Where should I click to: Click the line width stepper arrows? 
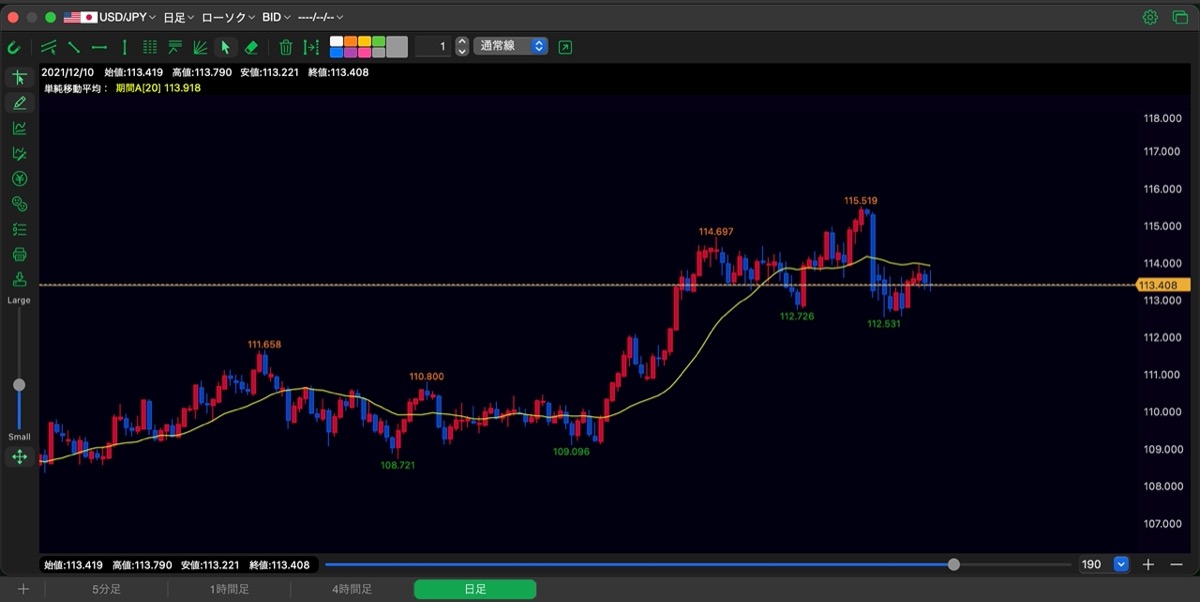click(462, 47)
